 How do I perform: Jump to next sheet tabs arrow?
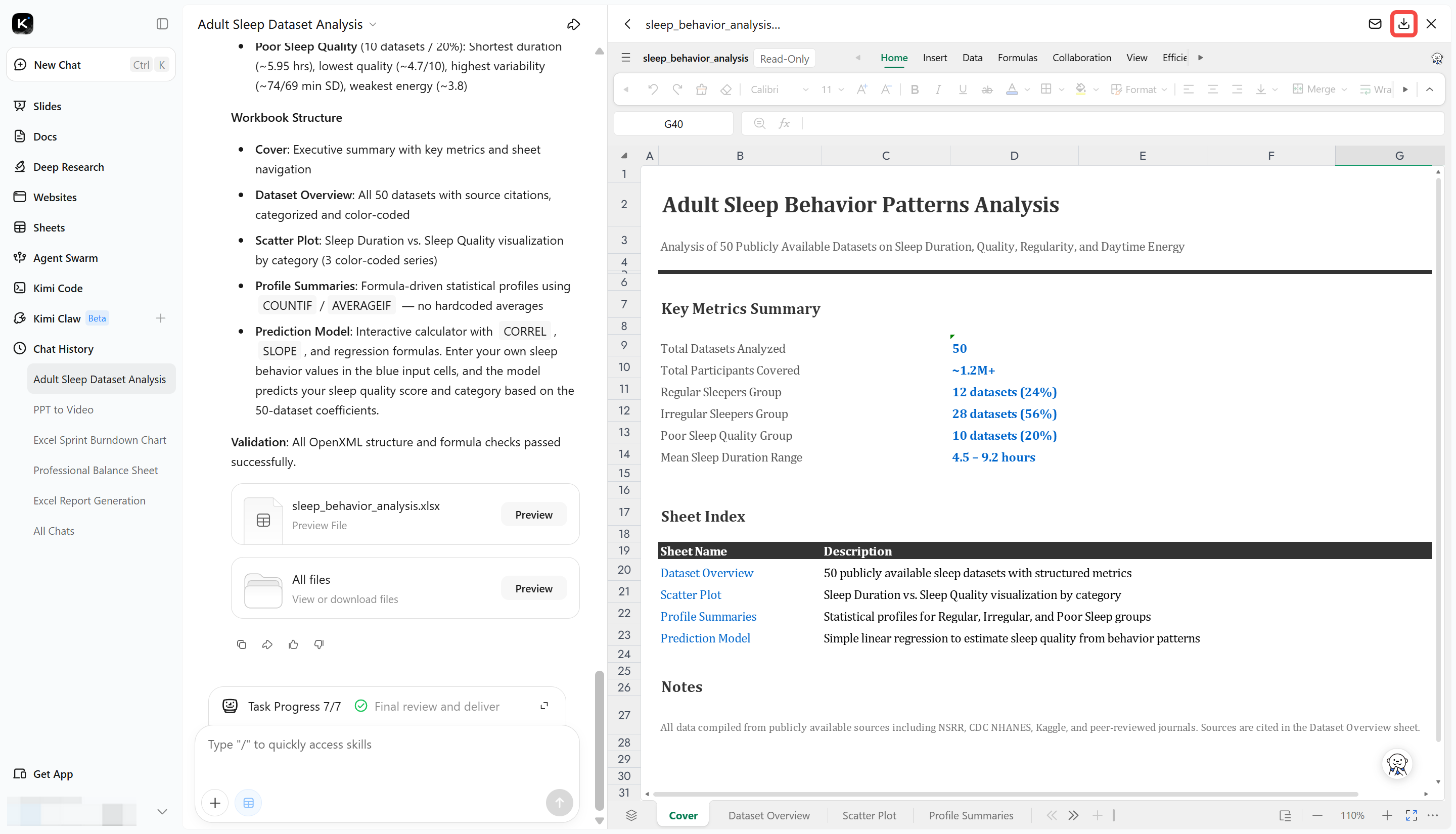coord(1073,815)
